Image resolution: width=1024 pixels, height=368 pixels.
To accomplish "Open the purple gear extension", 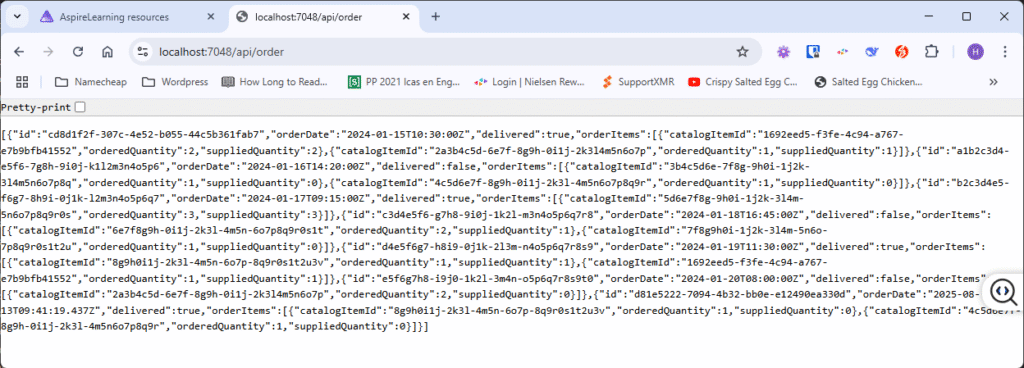I will [783, 52].
